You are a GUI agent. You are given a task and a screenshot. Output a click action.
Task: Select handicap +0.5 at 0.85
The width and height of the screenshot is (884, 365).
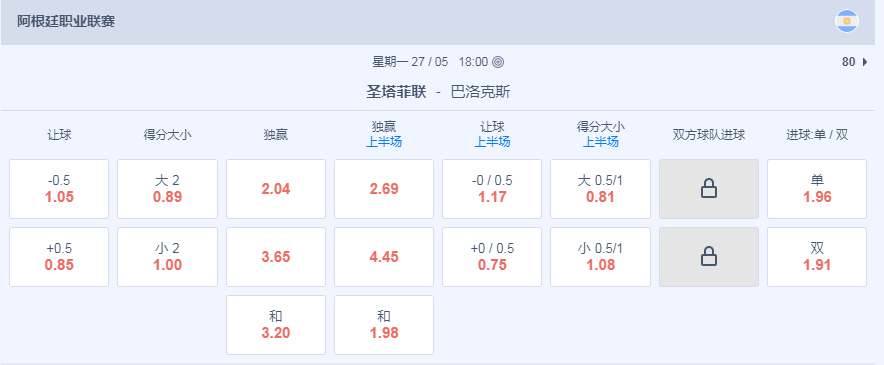pos(59,257)
